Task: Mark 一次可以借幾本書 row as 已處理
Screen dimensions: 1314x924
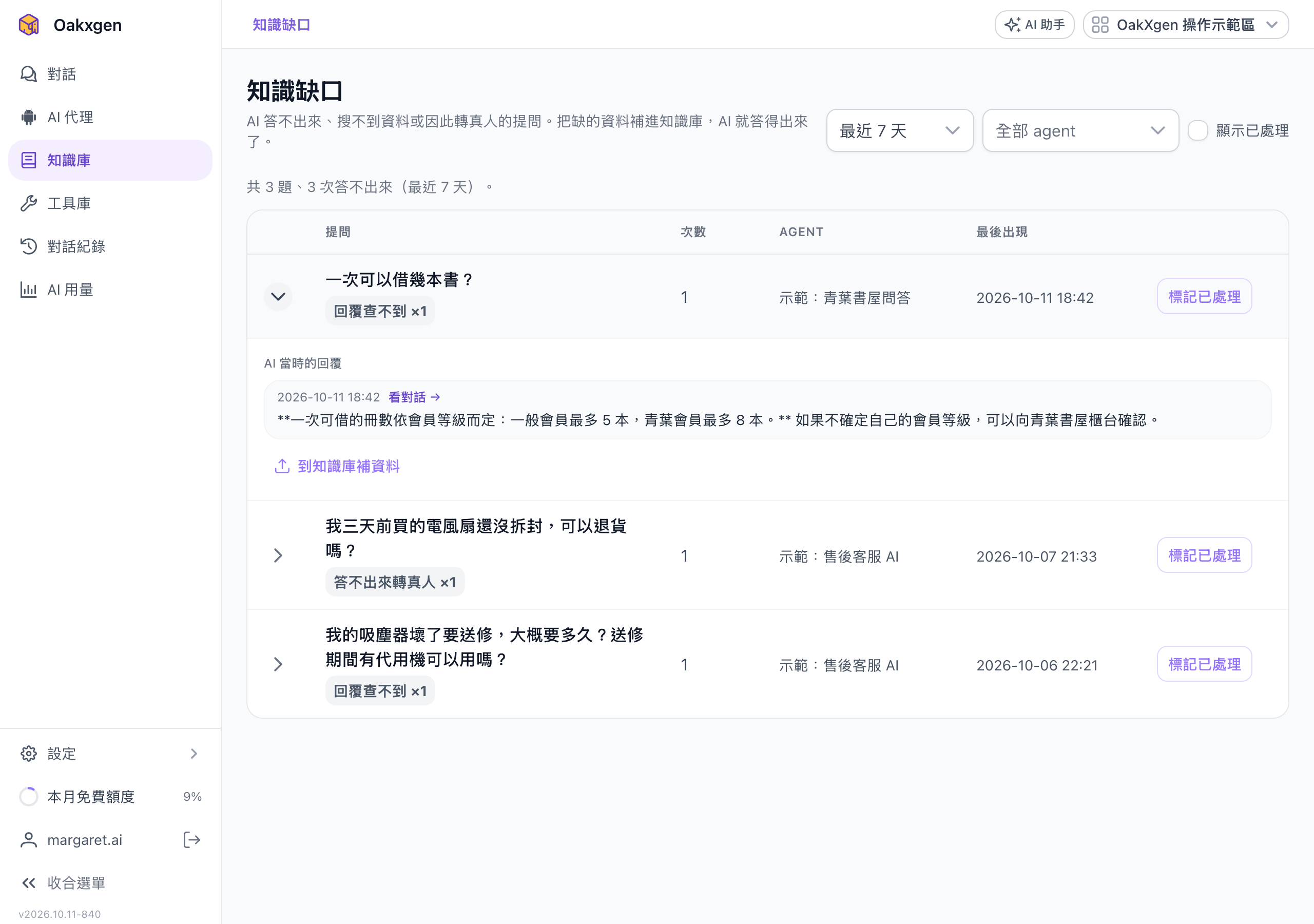Action: click(x=1204, y=297)
